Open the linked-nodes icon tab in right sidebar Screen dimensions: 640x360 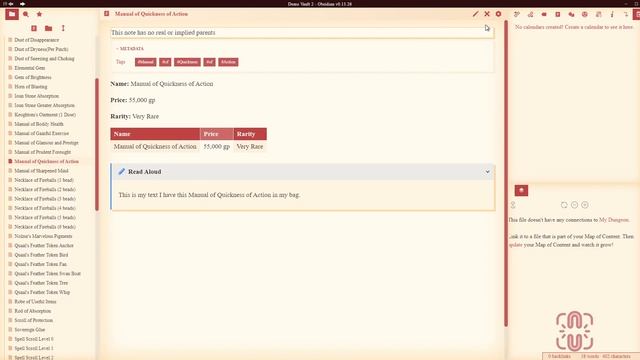click(x=530, y=14)
